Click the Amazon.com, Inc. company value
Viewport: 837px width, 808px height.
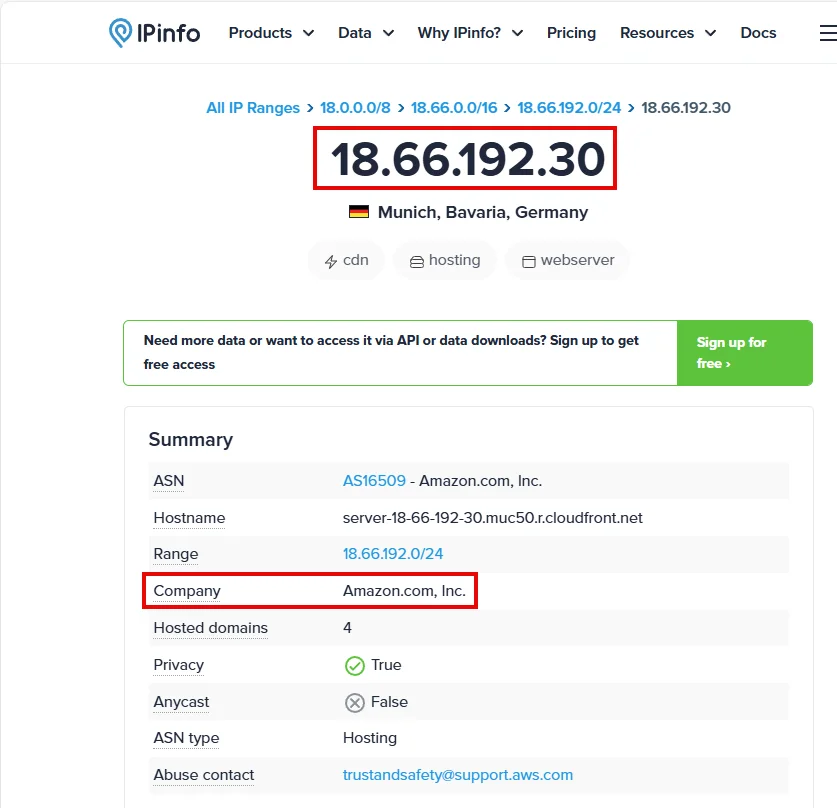[404, 591]
